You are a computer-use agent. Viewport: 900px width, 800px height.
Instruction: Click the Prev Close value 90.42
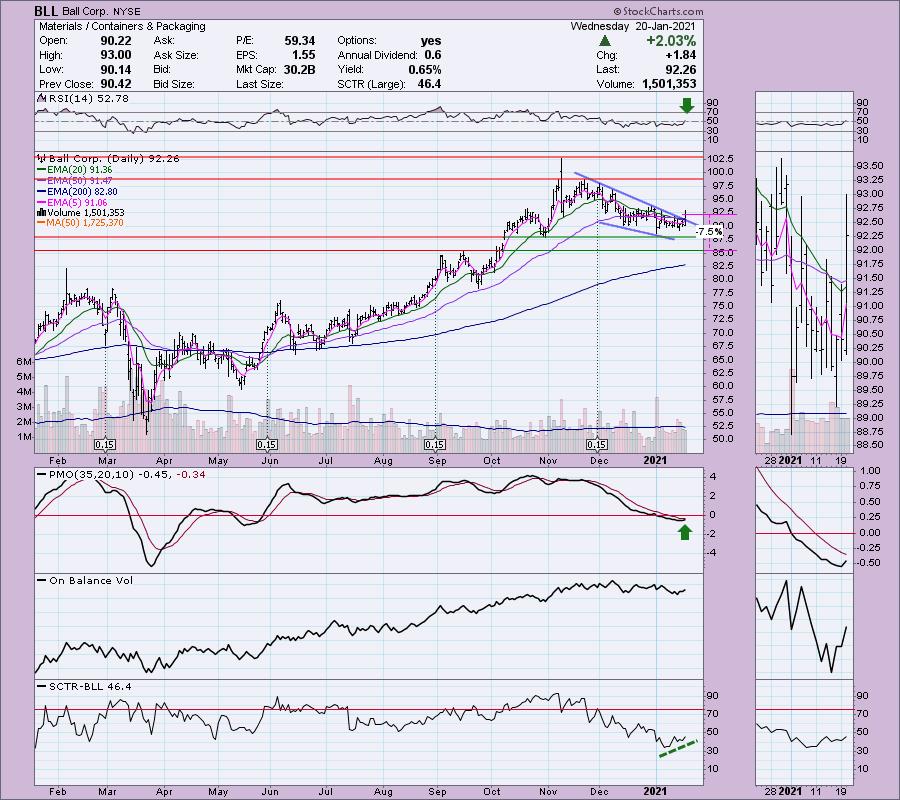[x=116, y=84]
